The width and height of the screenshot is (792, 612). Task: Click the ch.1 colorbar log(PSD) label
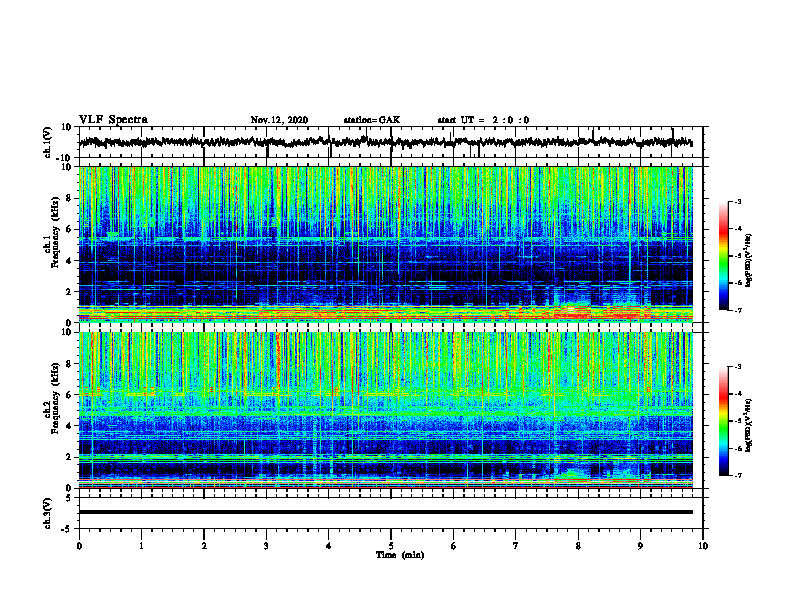[748, 260]
